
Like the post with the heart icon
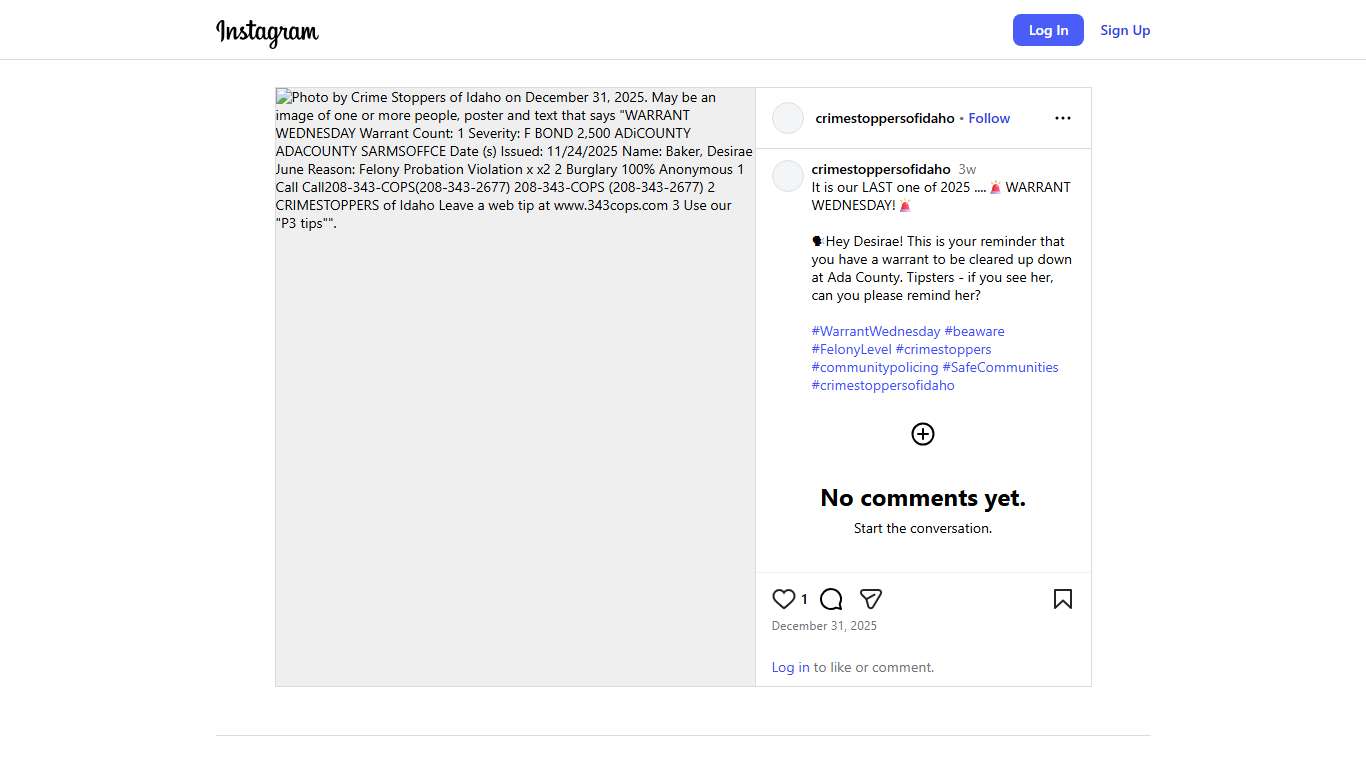(784, 599)
